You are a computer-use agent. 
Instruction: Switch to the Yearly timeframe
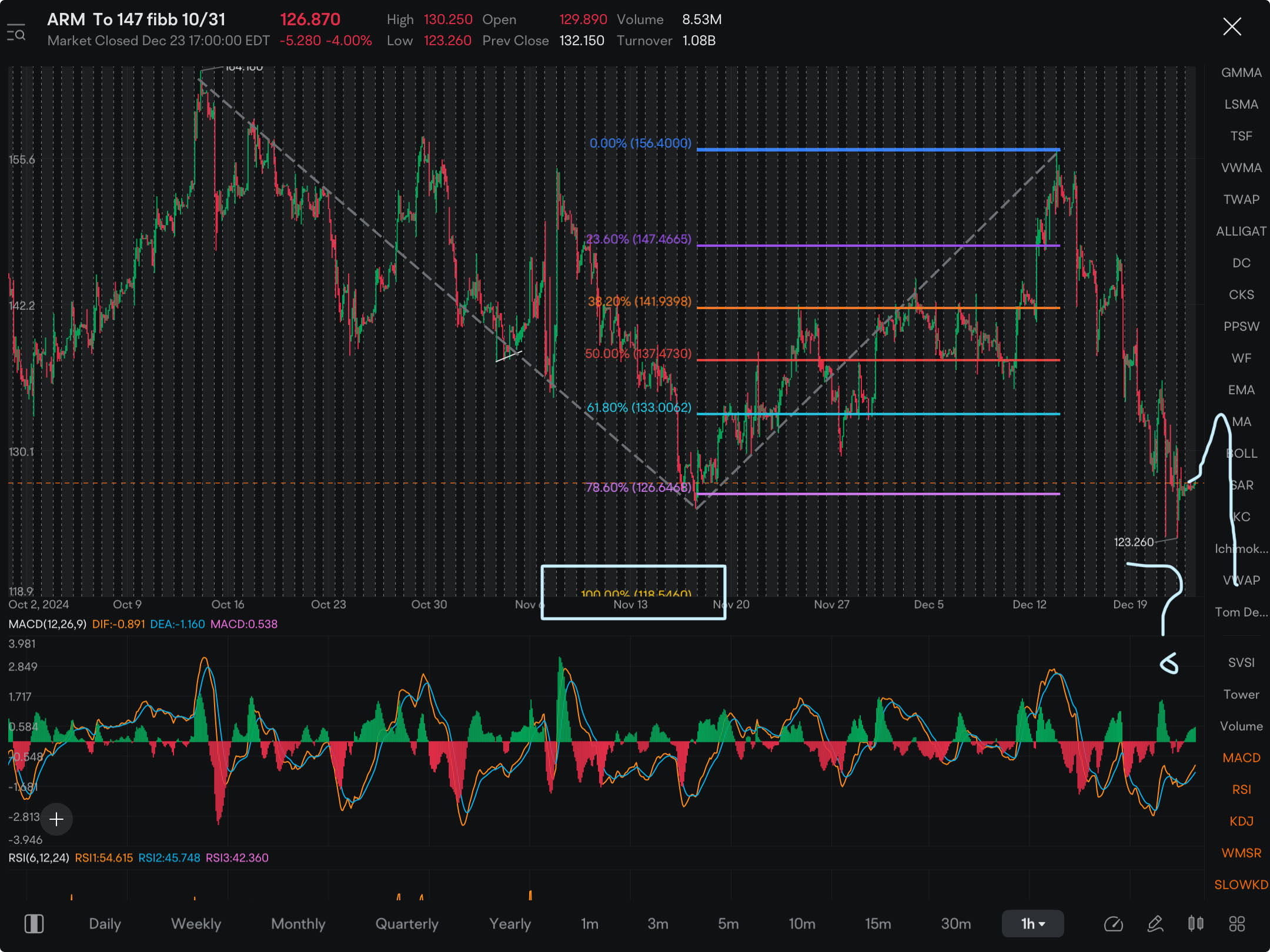[510, 924]
